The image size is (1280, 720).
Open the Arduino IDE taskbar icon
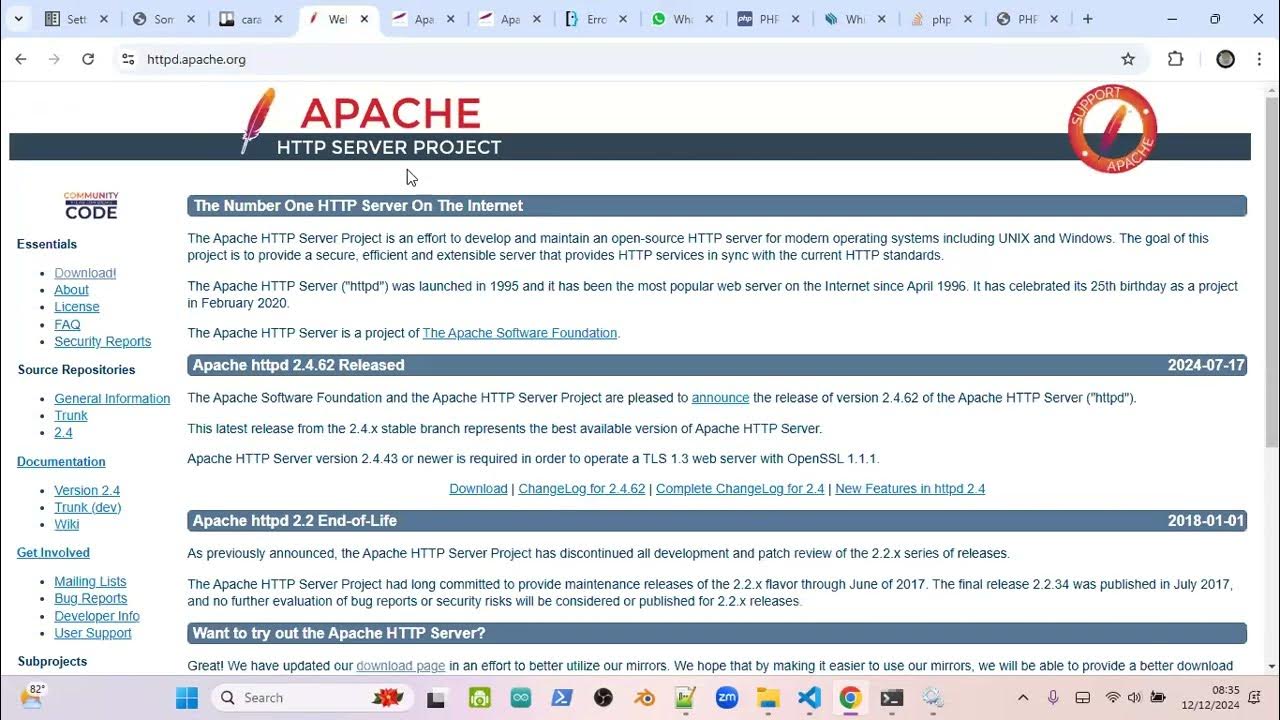click(520, 698)
